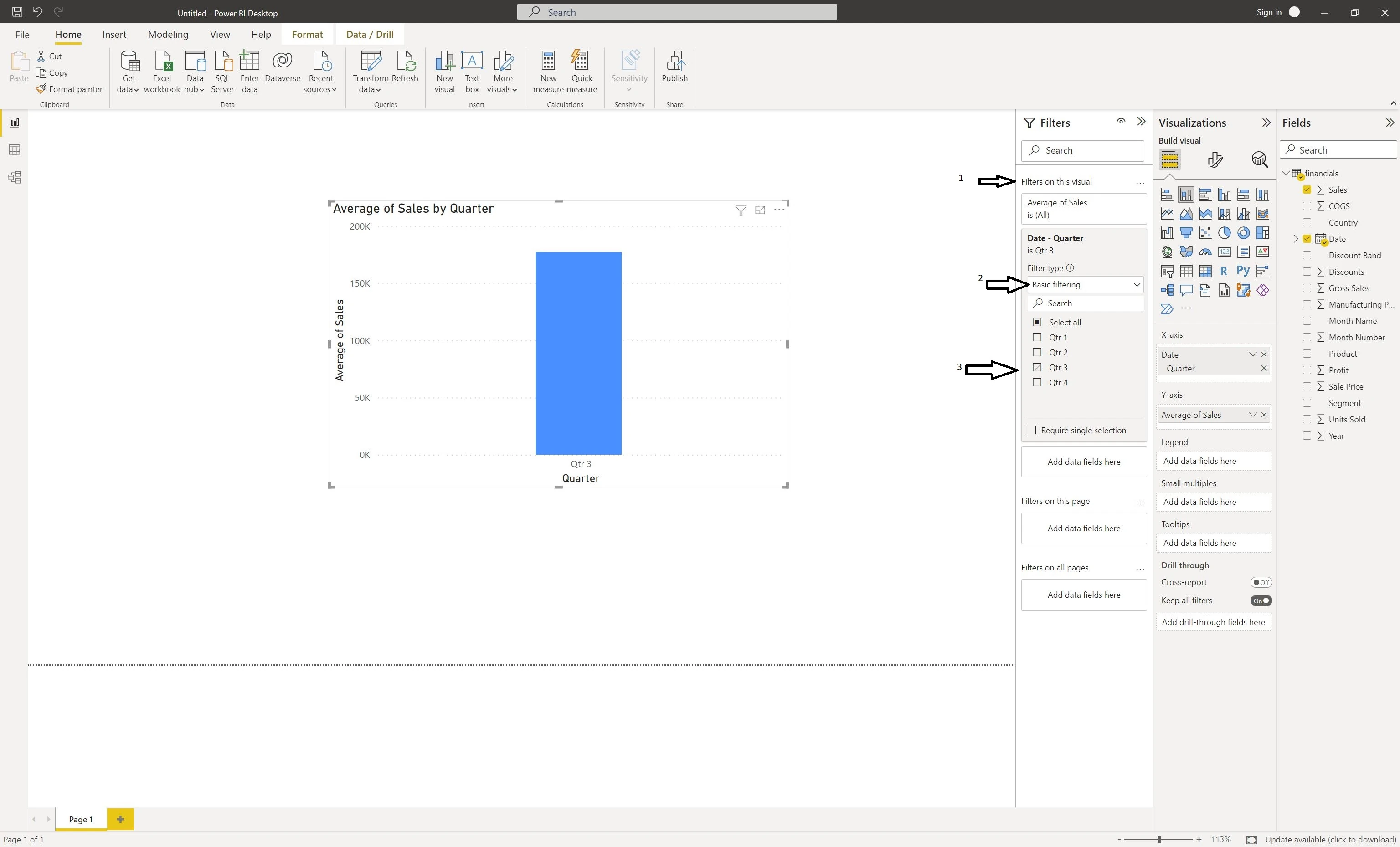Open the Data view in left sidebar
Image resolution: width=1400 pixels, height=847 pixels.
coord(15,150)
